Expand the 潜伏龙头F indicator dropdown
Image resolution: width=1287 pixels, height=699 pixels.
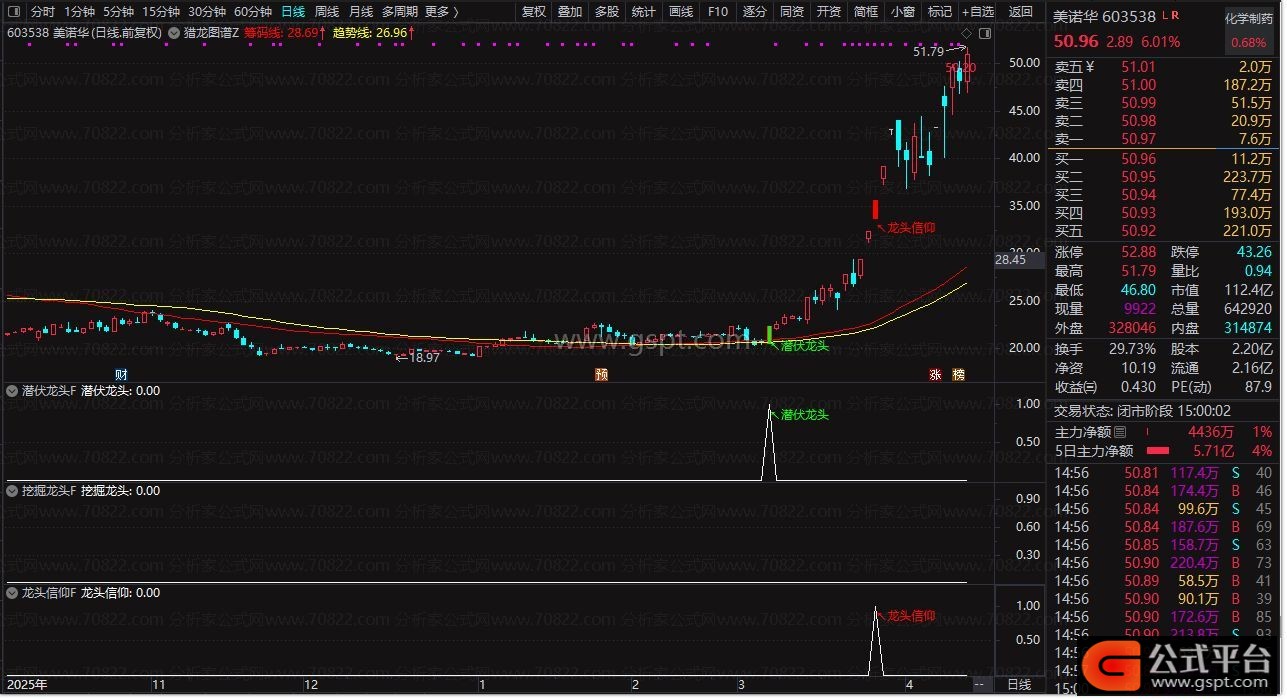pyautogui.click(x=12, y=391)
